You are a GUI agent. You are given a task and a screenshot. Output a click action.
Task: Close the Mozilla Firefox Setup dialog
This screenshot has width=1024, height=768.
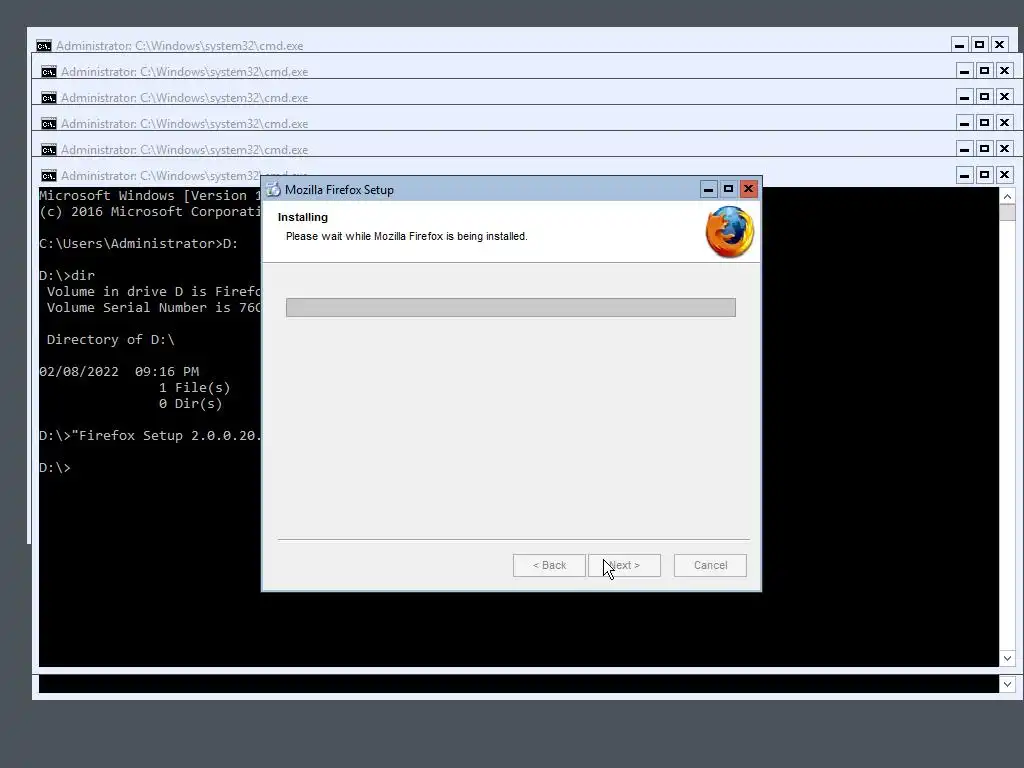[748, 189]
